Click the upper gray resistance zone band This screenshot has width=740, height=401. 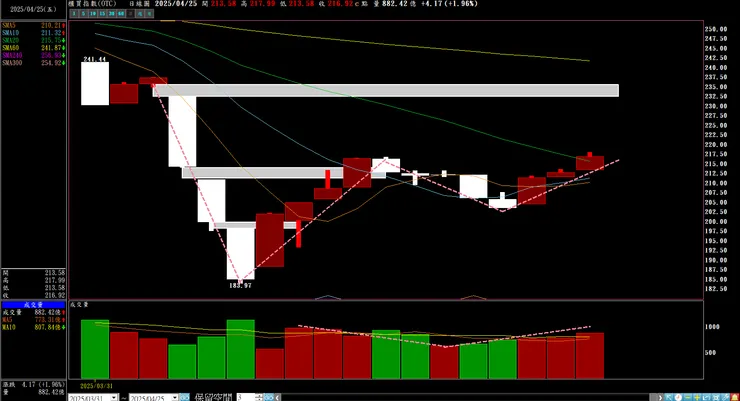click(386, 91)
